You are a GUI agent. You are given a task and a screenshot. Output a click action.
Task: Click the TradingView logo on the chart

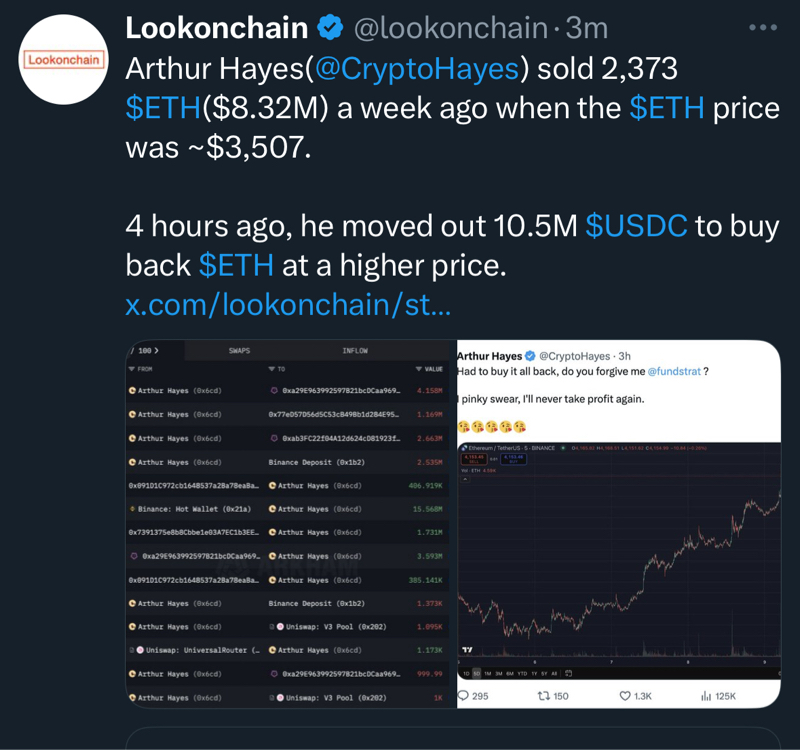pyautogui.click(x=466, y=650)
